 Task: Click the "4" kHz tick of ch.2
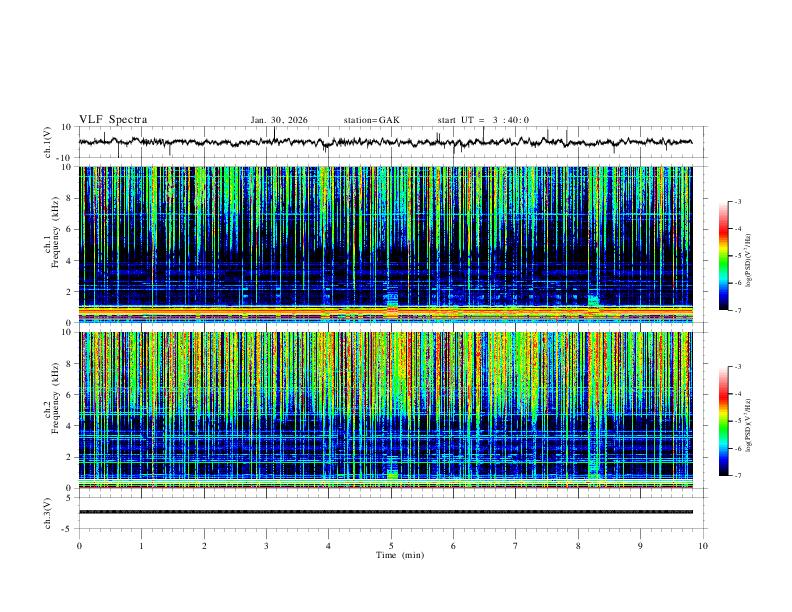pos(70,426)
